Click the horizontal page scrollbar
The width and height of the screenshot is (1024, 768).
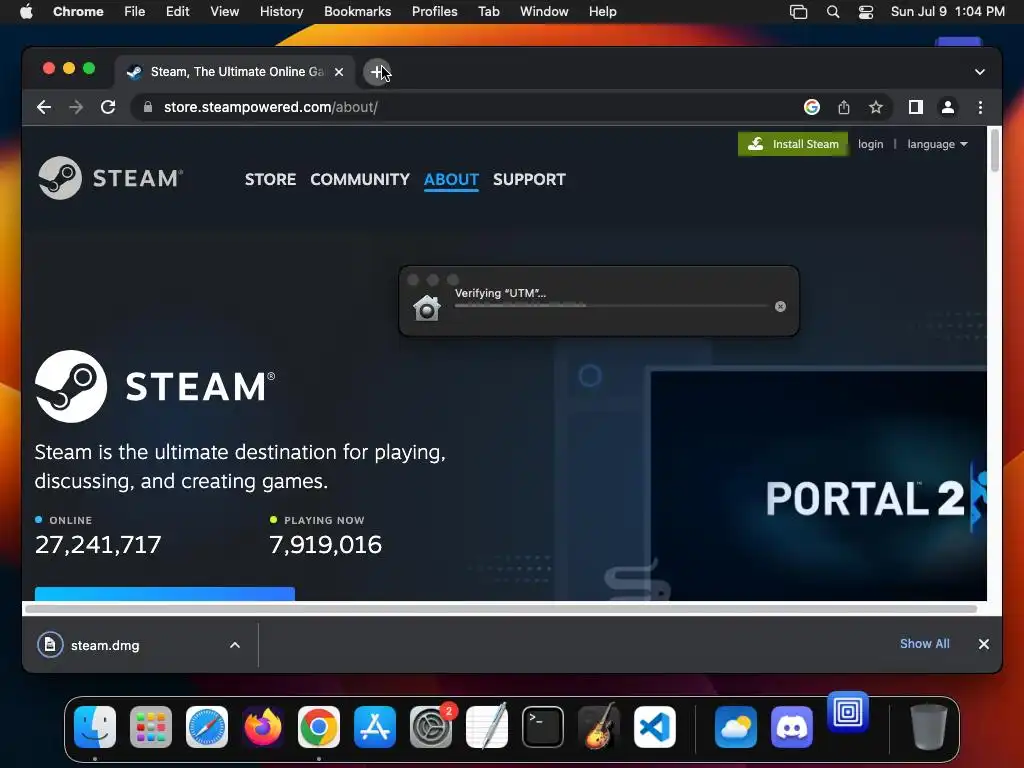[x=501, y=609]
